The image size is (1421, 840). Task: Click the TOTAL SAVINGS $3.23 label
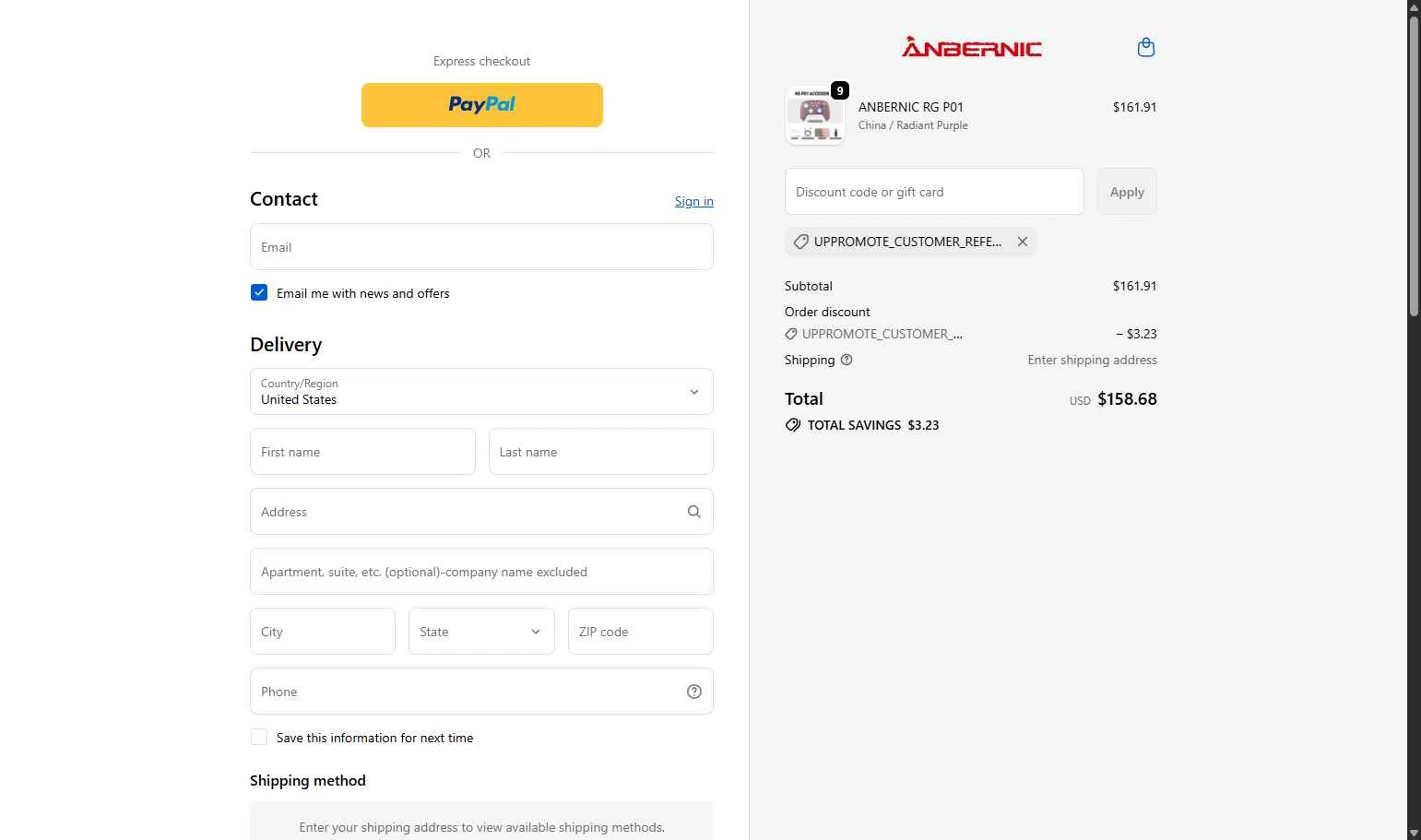click(x=873, y=425)
